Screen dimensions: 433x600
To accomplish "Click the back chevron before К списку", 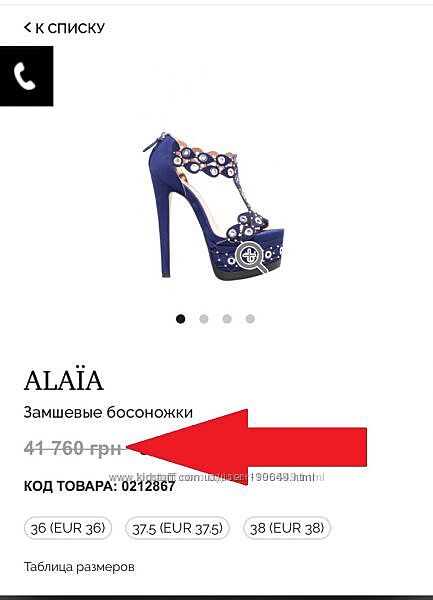I will click(27, 27).
